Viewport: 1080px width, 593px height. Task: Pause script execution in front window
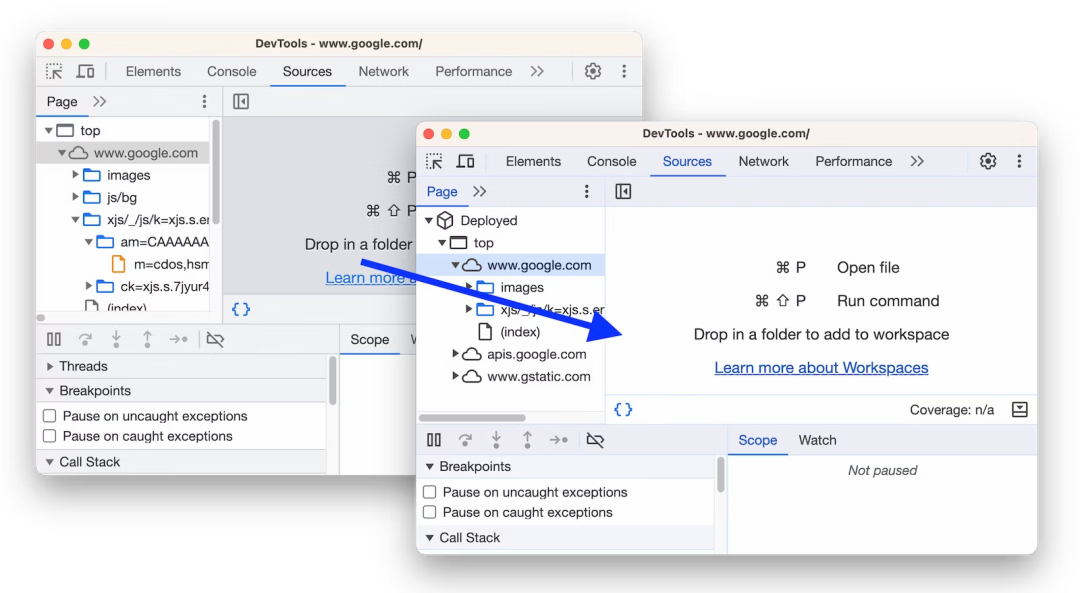[x=434, y=440]
